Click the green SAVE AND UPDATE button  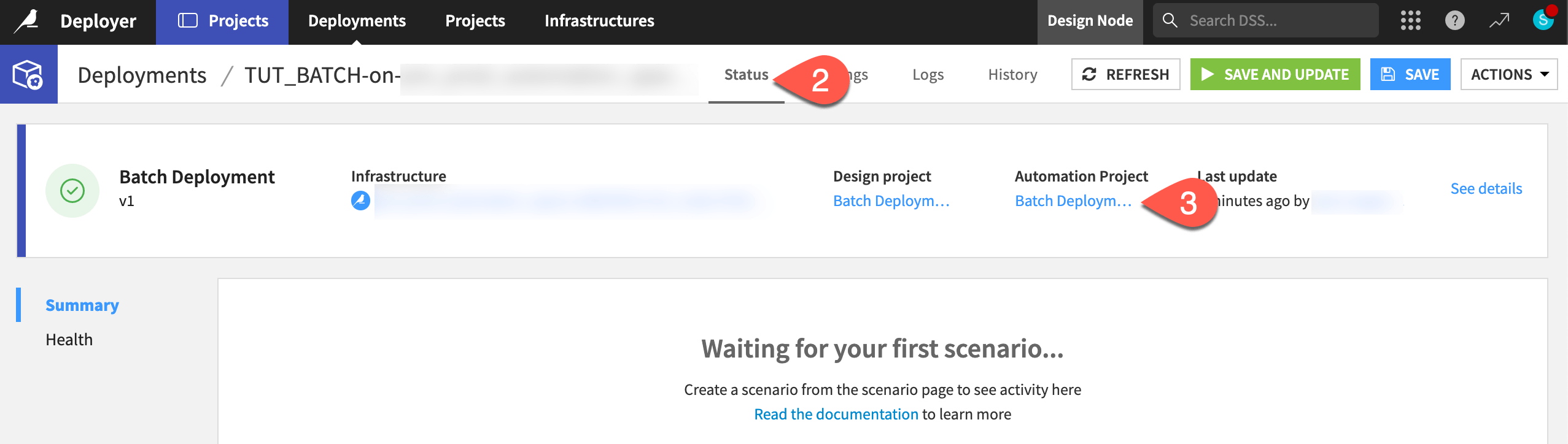(1275, 74)
